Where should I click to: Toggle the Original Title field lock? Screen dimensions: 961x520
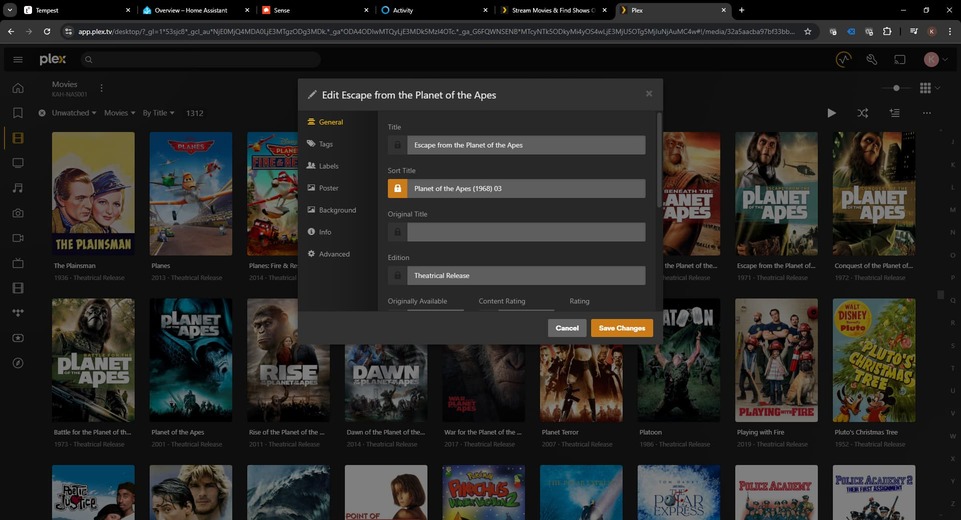[397, 232]
